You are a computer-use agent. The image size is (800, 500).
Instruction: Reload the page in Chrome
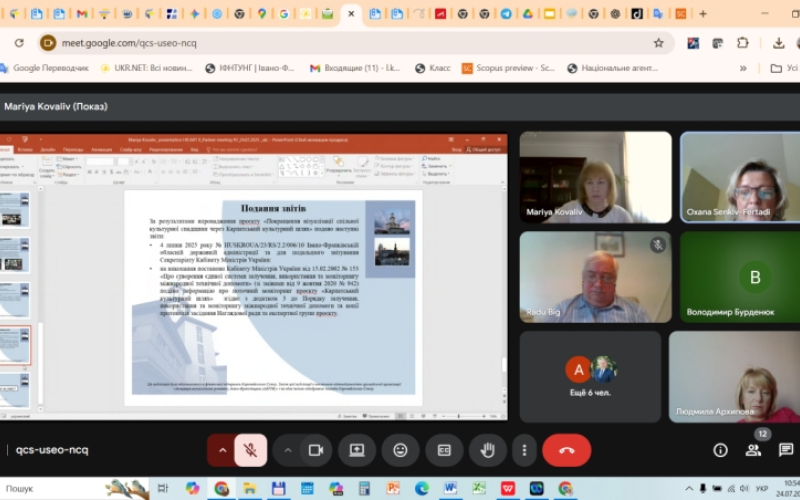(x=19, y=43)
